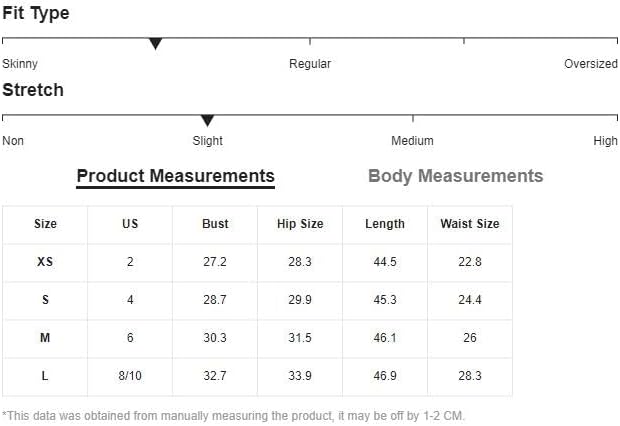Click the US column header

pyautogui.click(x=130, y=224)
